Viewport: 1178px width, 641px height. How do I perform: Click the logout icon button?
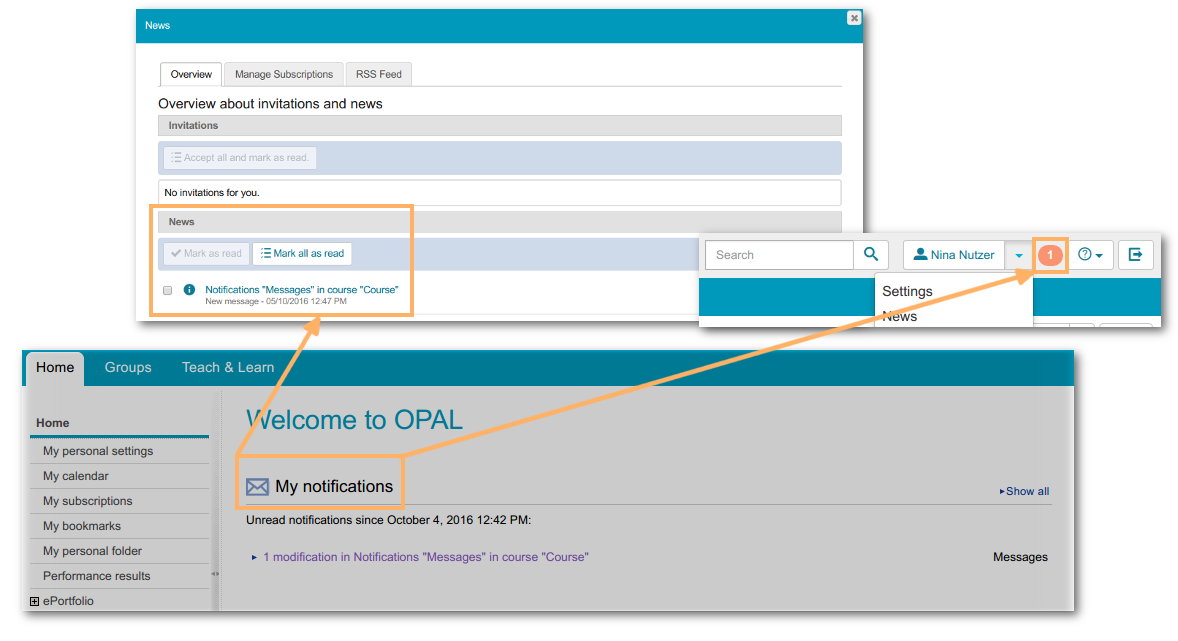(x=1135, y=255)
